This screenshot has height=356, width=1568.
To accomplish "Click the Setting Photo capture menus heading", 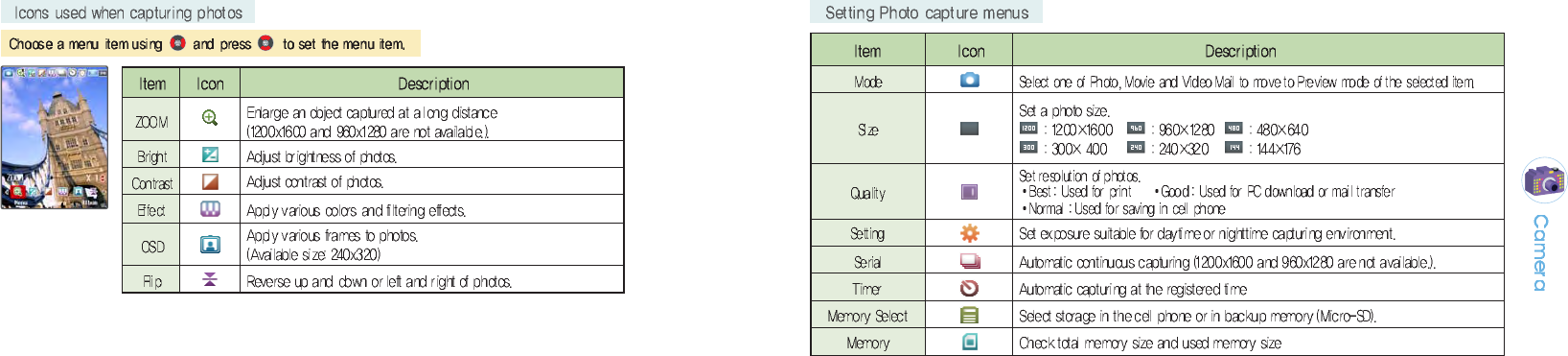I will (927, 12).
